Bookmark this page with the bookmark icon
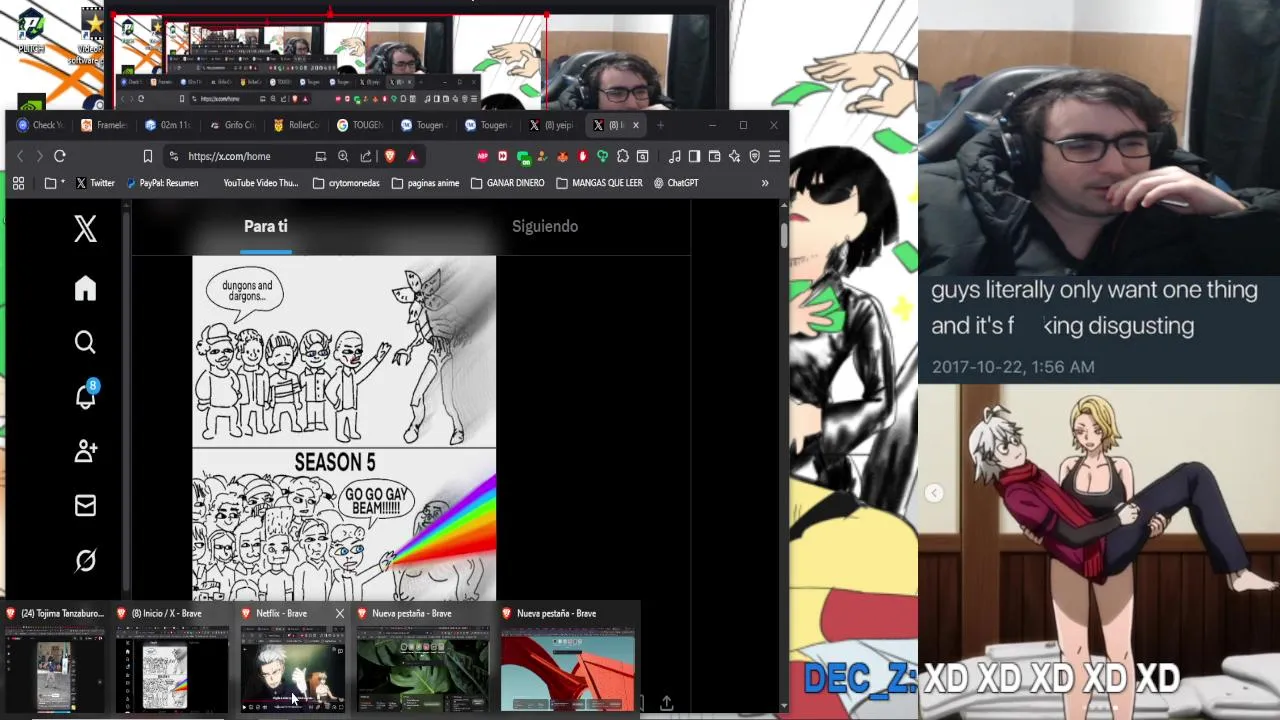The image size is (1280, 720). click(x=147, y=156)
